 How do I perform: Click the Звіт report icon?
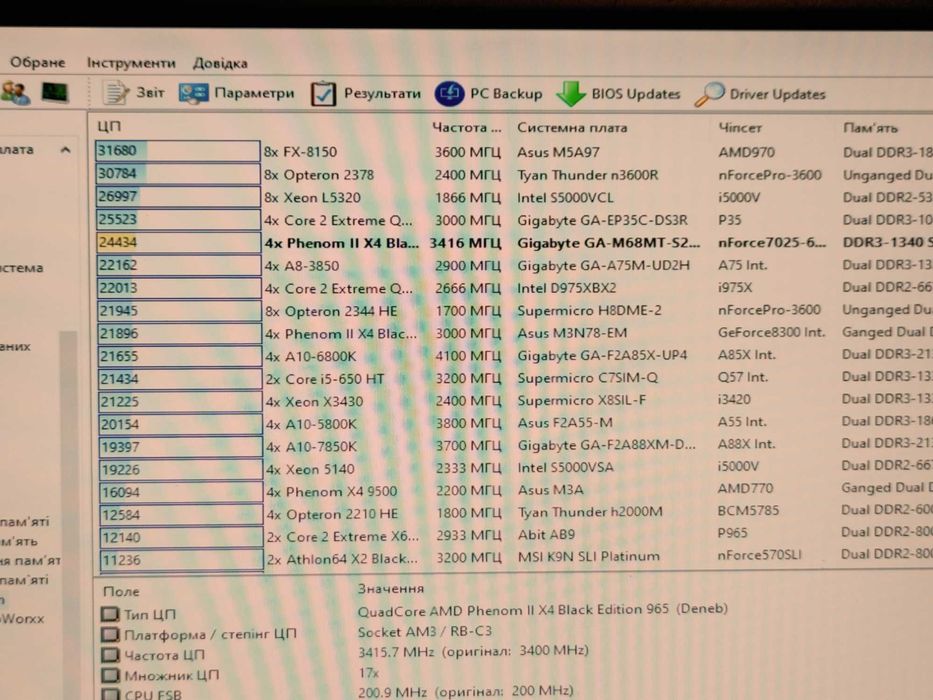coord(115,93)
